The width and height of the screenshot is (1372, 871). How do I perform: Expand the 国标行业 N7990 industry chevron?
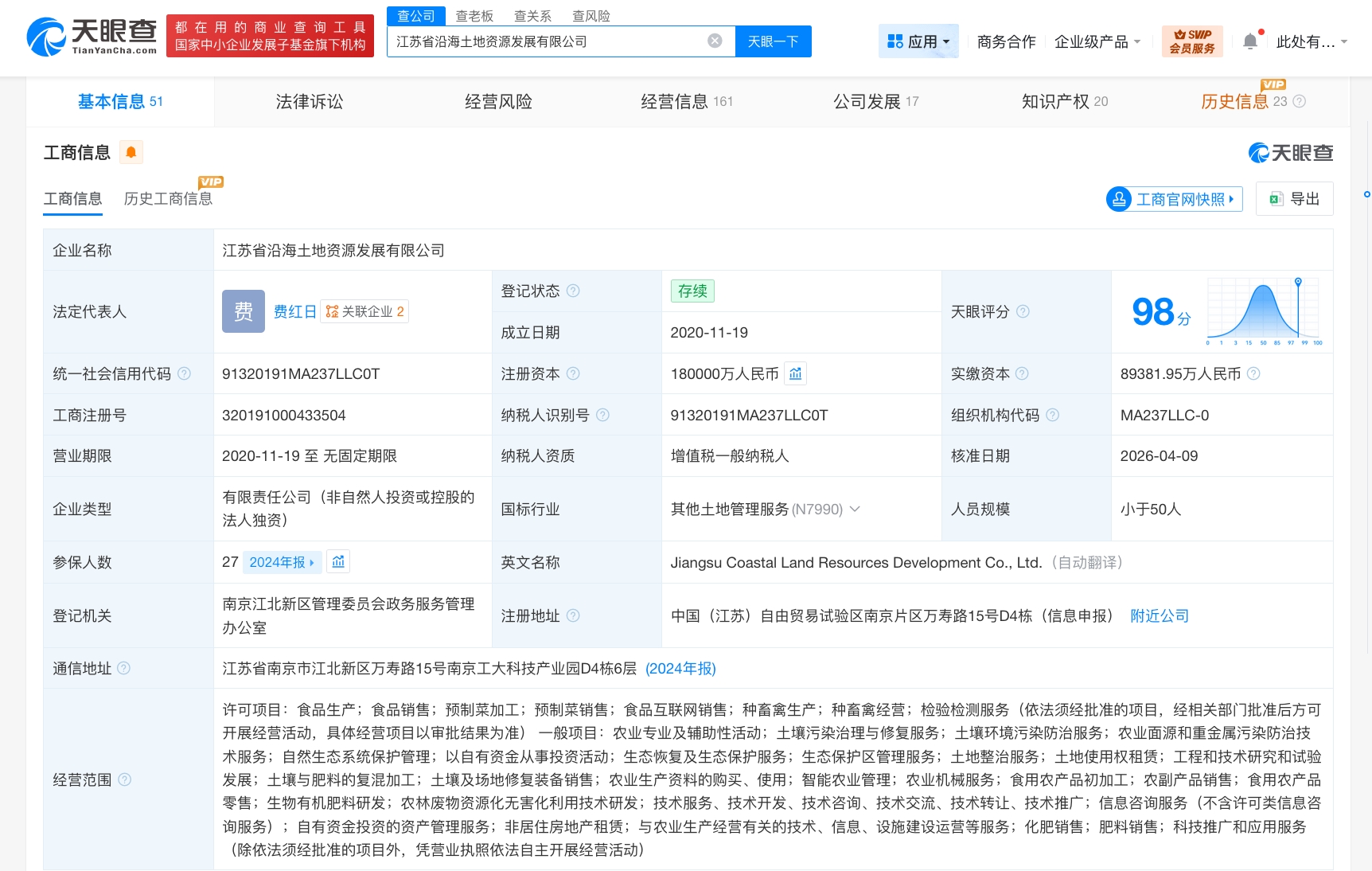click(x=855, y=509)
